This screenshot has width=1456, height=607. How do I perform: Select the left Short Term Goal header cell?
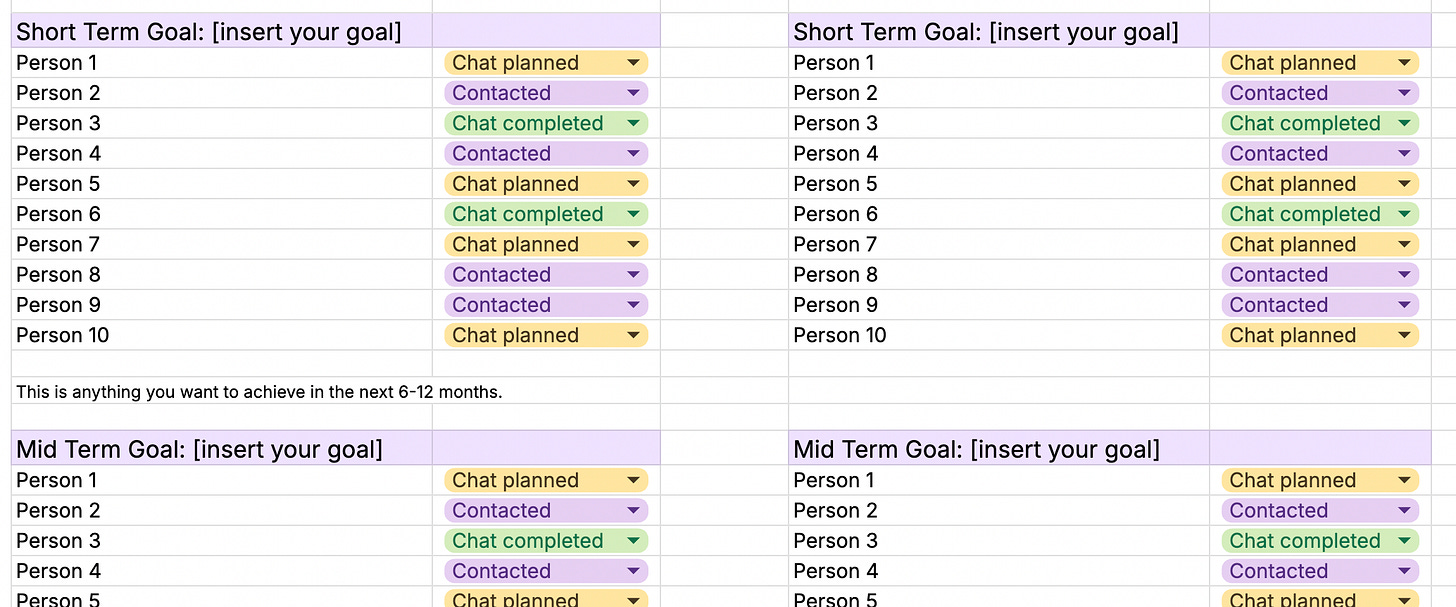coord(210,32)
